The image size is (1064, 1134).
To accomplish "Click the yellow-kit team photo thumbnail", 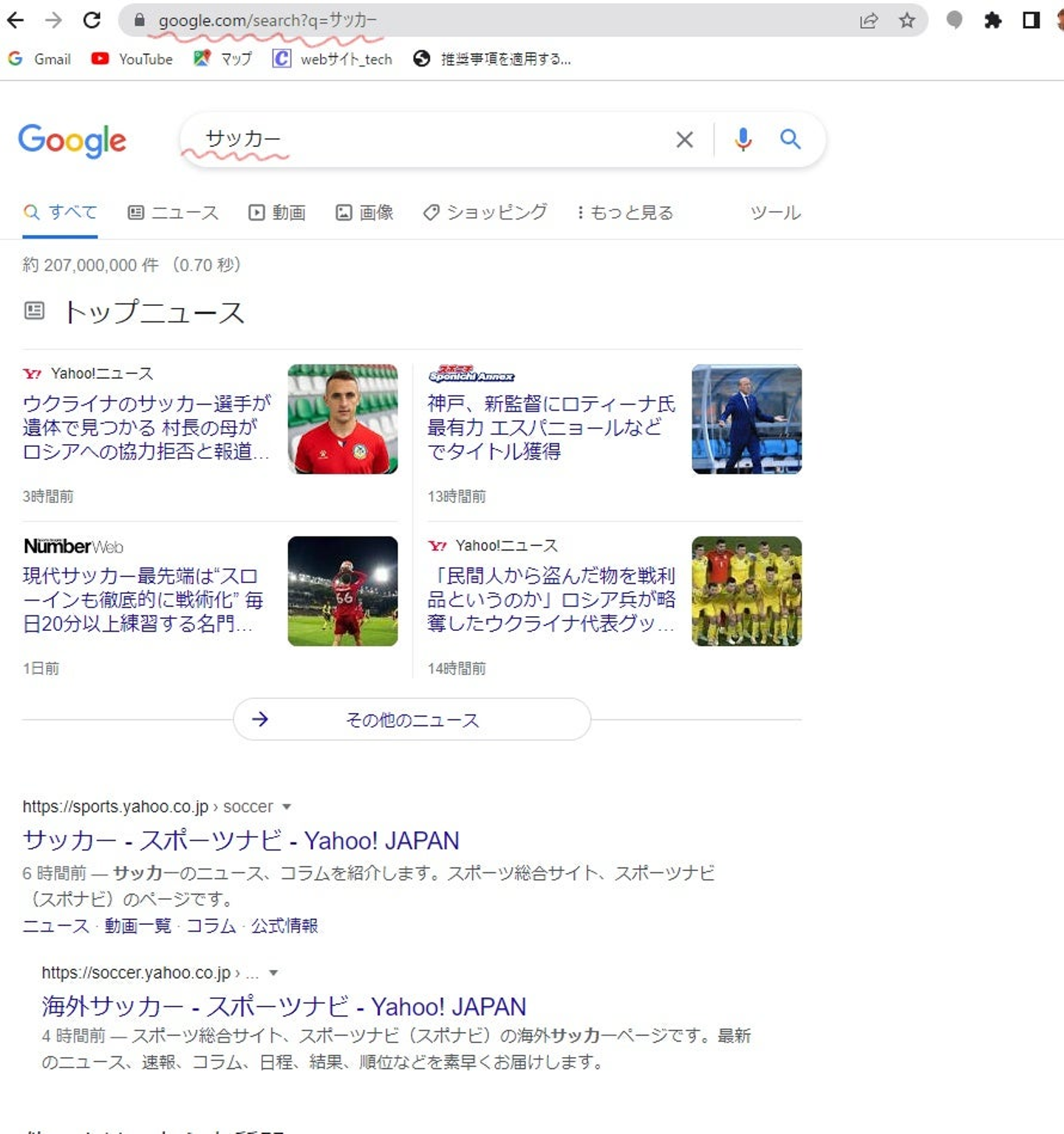I will [747, 591].
